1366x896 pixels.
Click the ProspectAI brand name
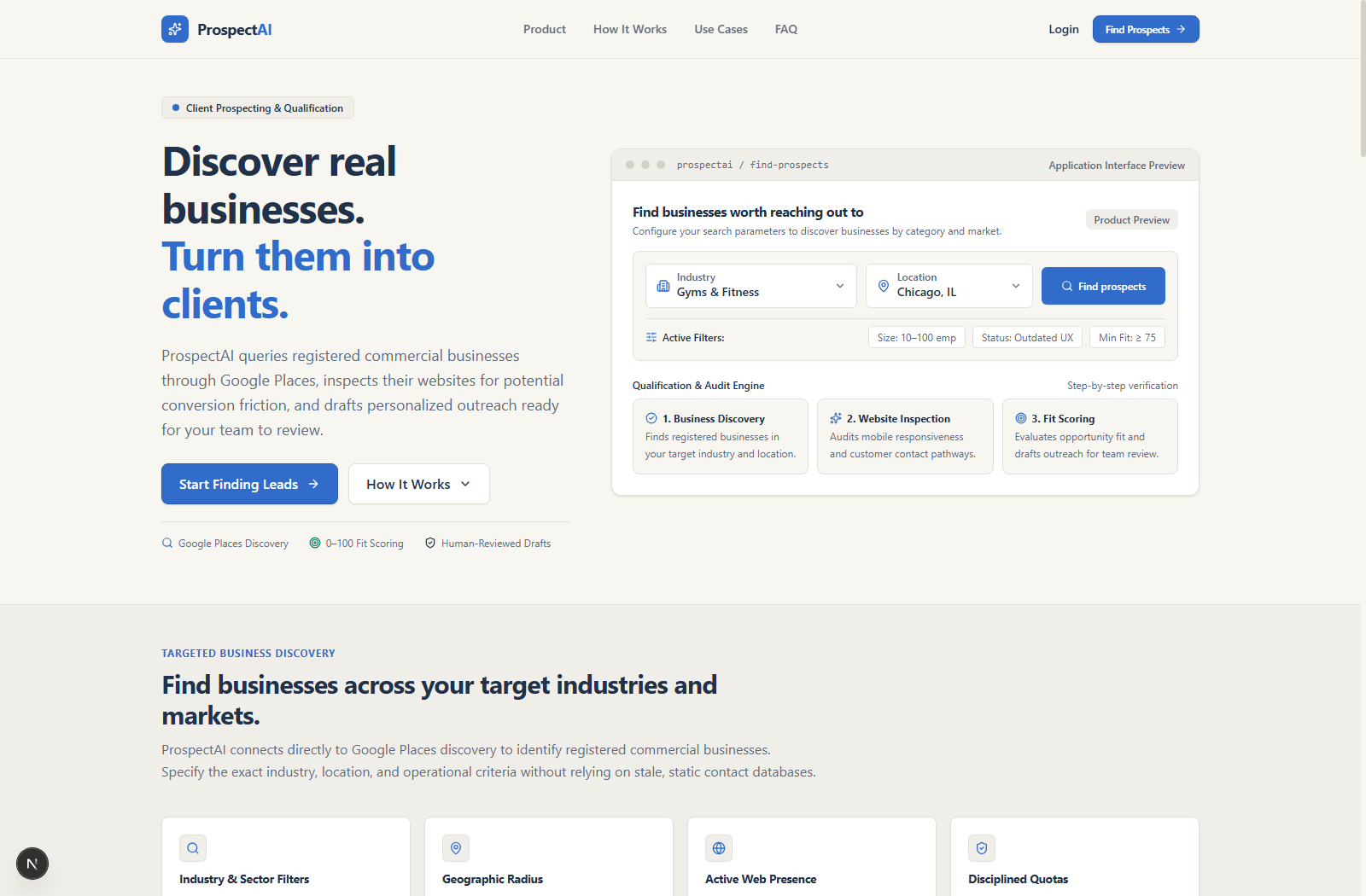pyautogui.click(x=235, y=29)
